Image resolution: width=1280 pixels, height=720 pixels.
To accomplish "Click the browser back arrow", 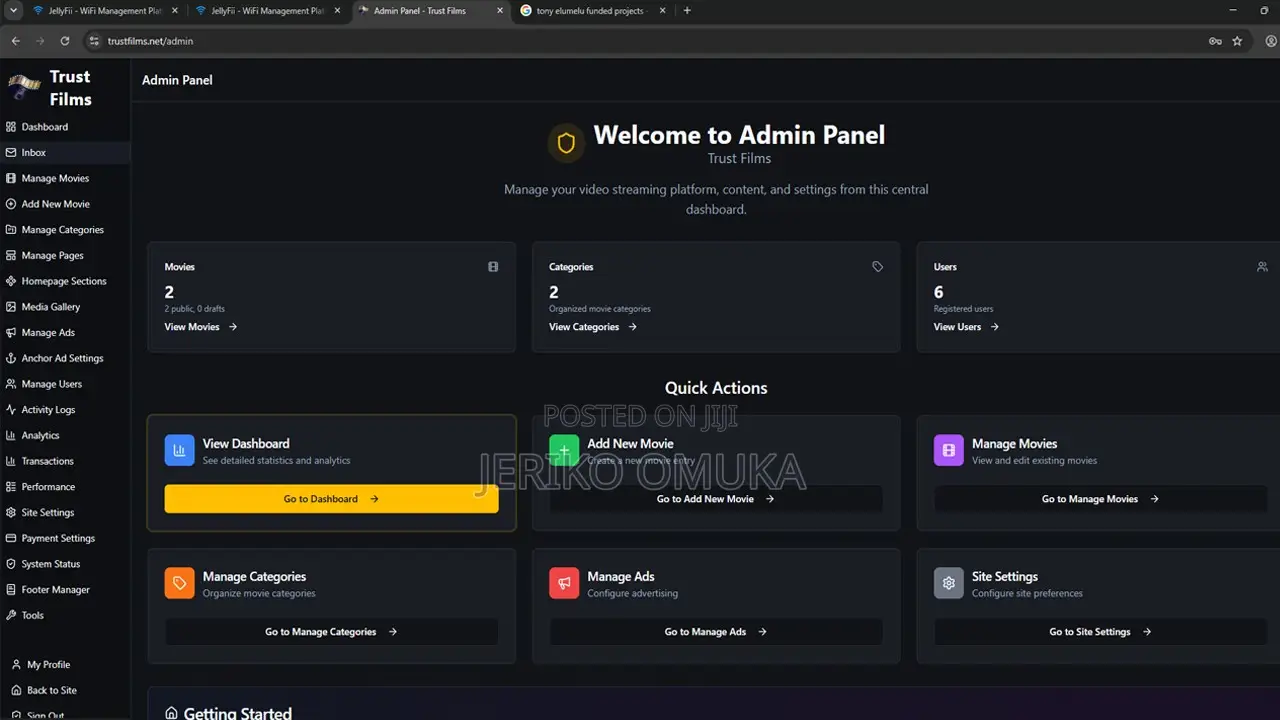I will (15, 41).
